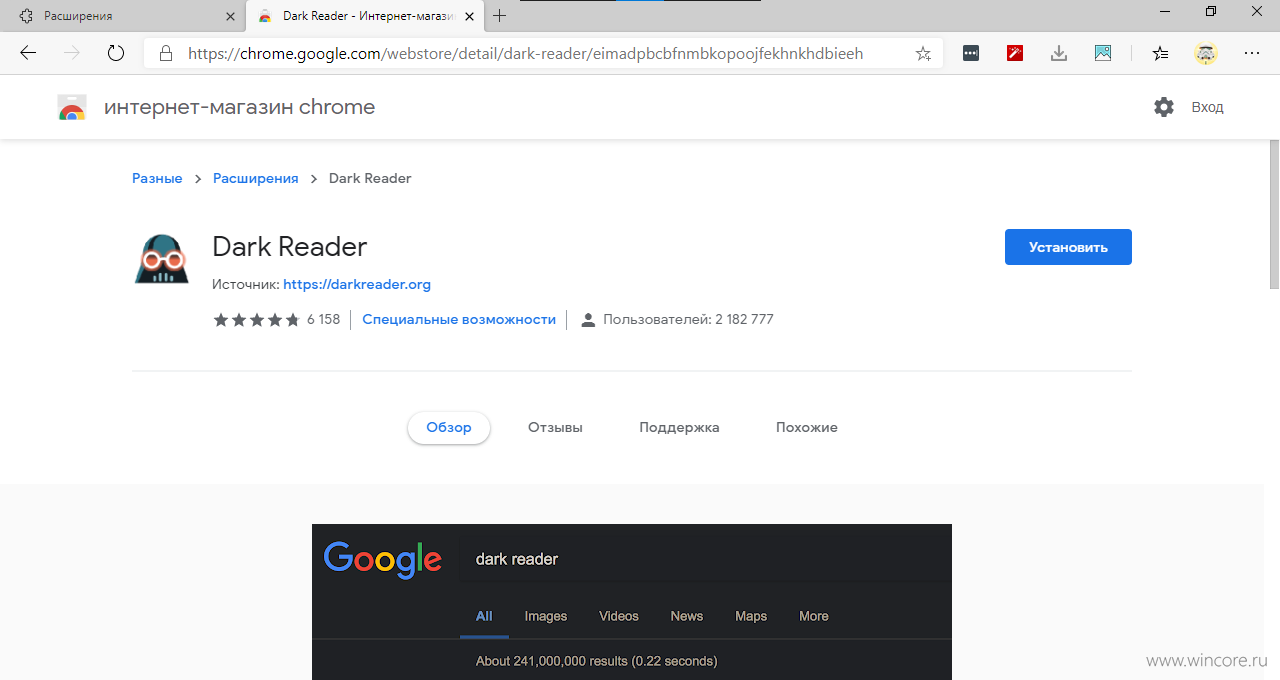This screenshot has width=1280, height=680.
Task: Open the user profile avatar
Action: click(1206, 53)
